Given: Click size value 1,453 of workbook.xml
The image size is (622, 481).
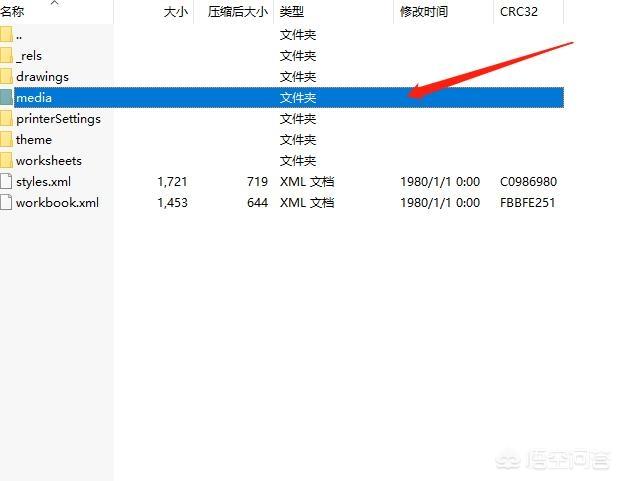Looking at the screenshot, I should 172,203.
